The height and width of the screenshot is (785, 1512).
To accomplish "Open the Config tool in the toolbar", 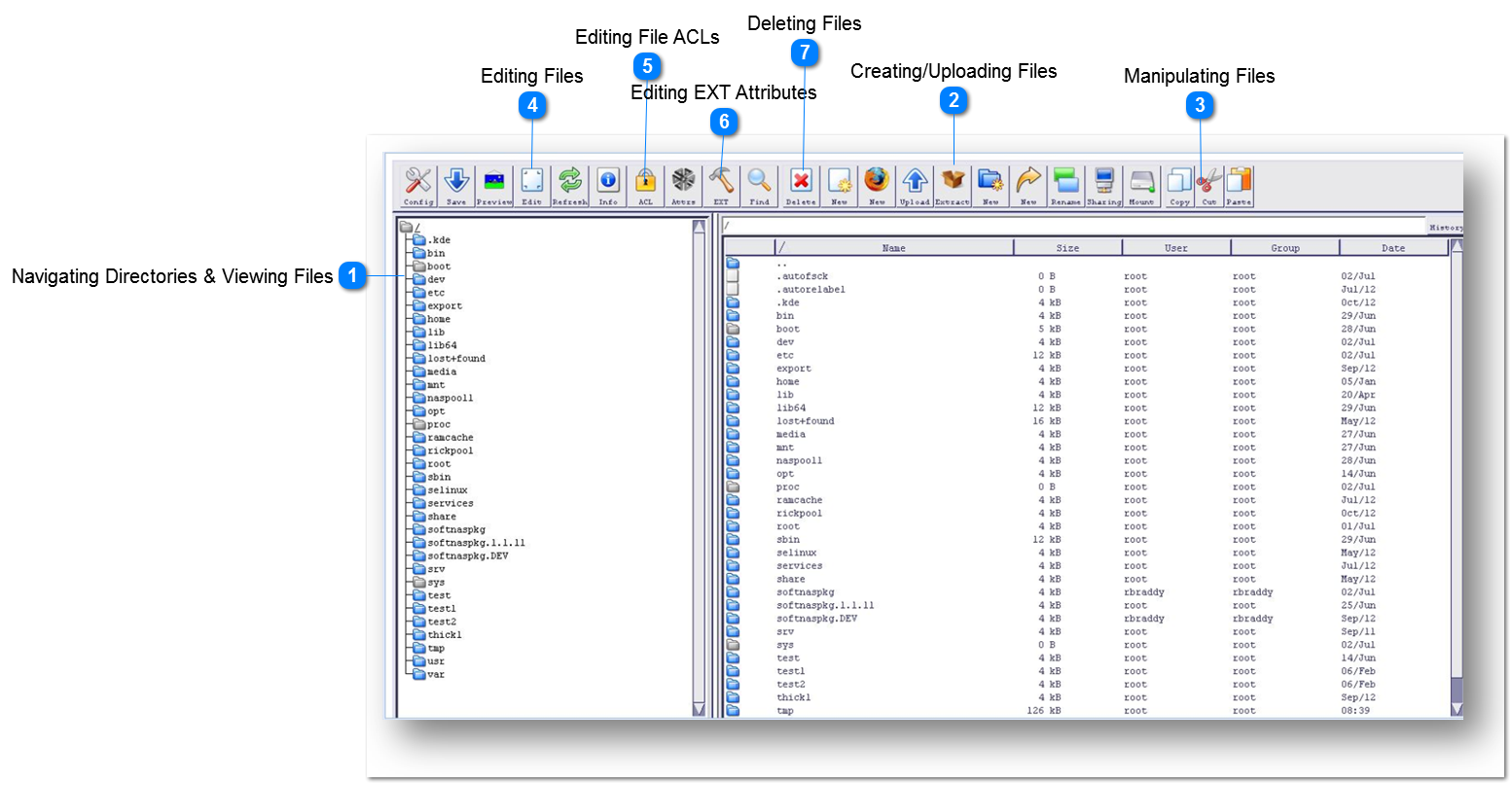I will (x=418, y=185).
